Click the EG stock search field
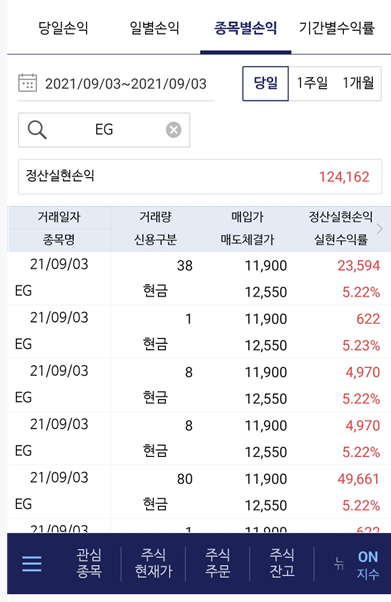This screenshot has height=602, width=391. pos(104,130)
